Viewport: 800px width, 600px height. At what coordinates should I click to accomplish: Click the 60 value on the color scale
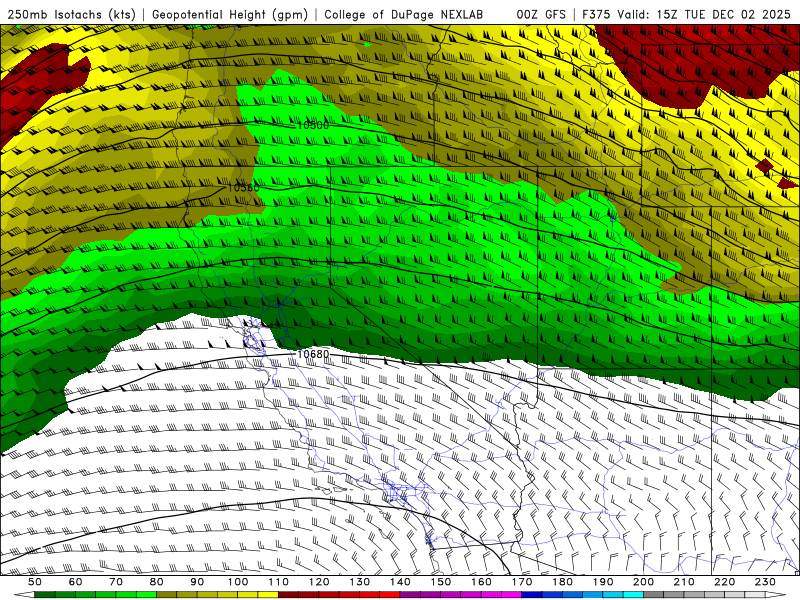75,582
